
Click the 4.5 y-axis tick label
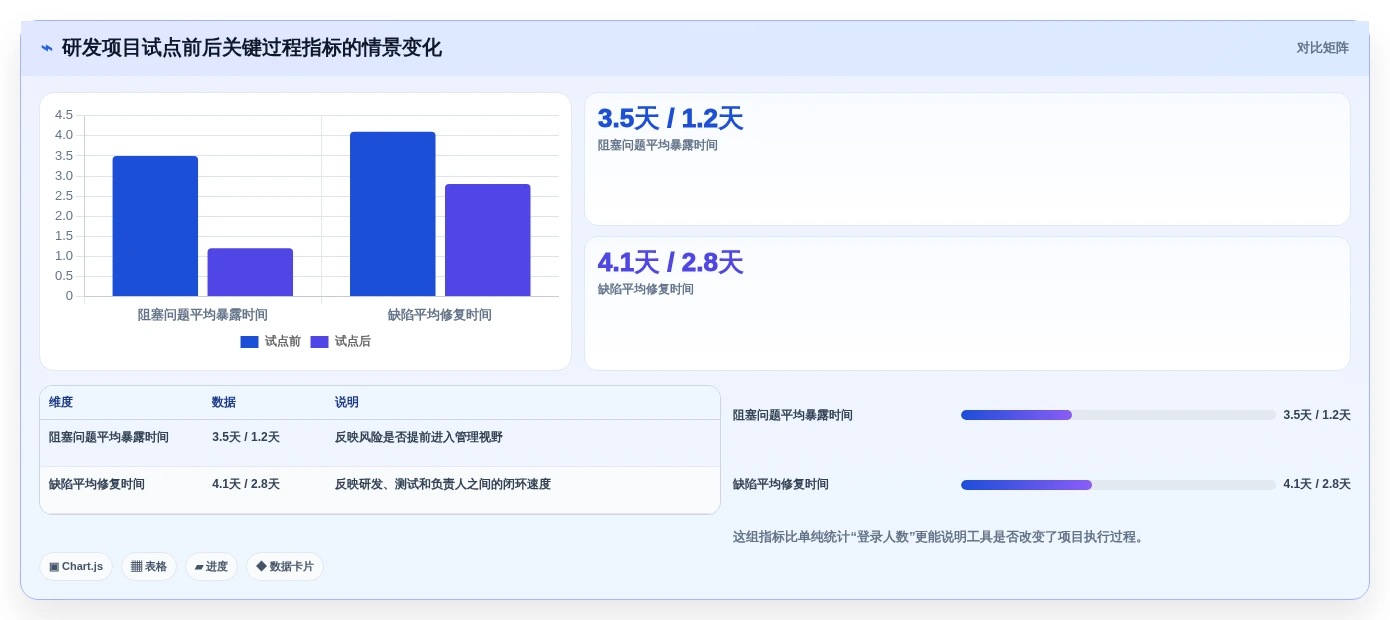64,115
